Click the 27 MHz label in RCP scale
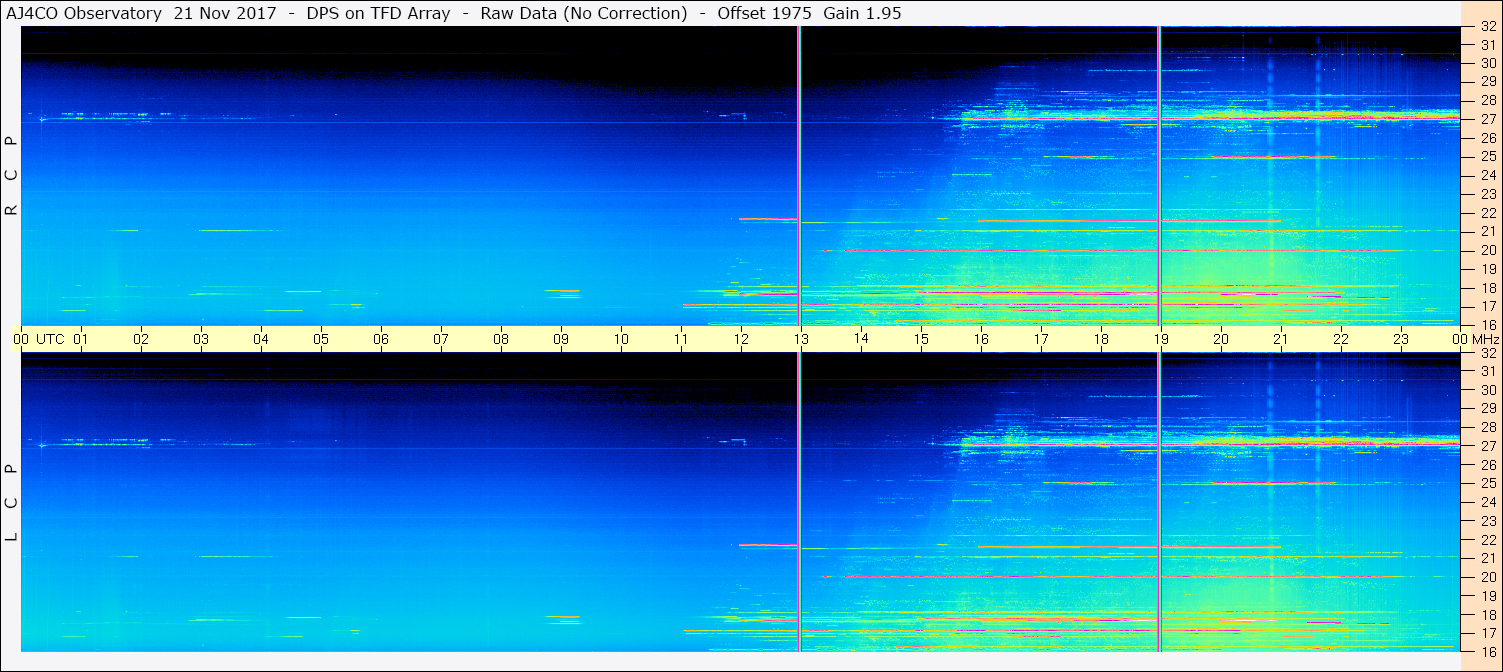 1488,119
